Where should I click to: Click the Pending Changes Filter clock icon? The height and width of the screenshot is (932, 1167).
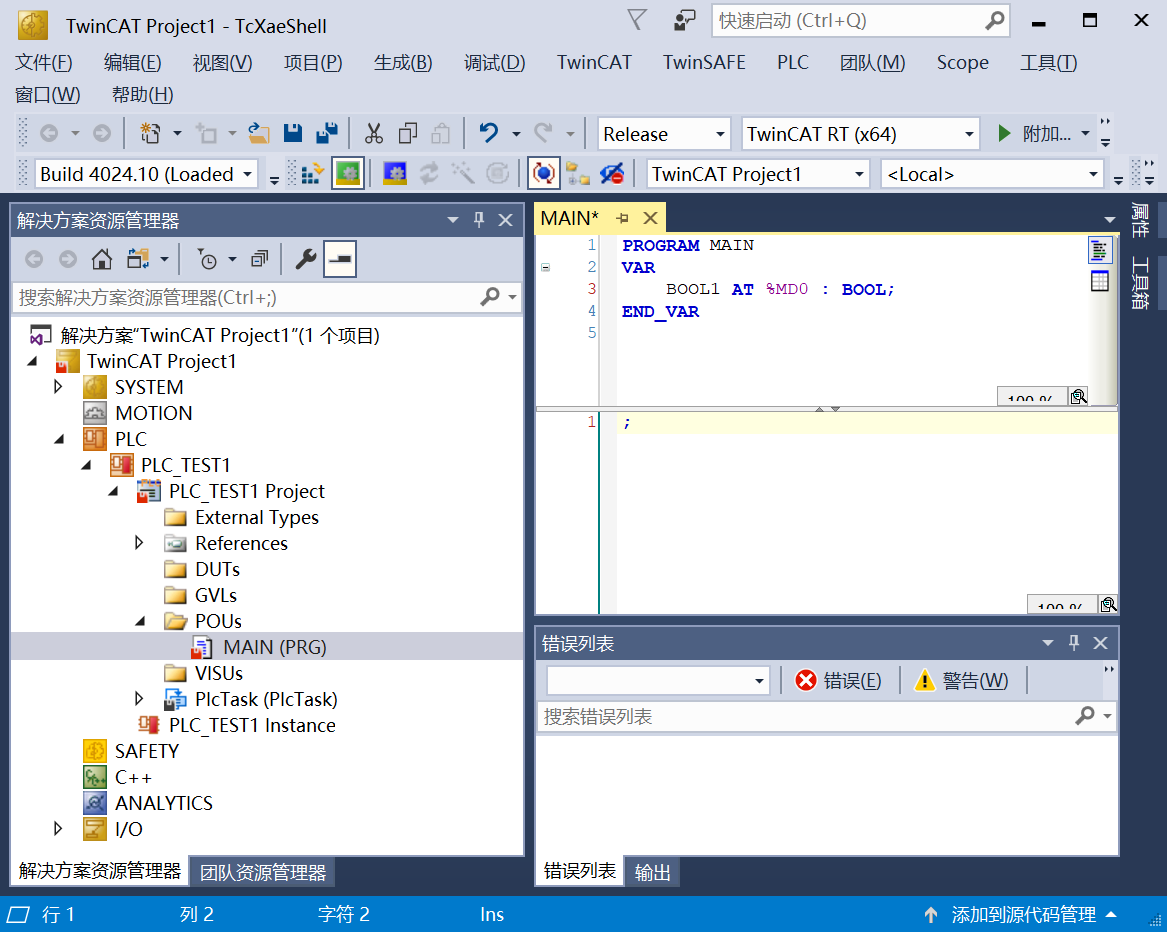pos(208,259)
